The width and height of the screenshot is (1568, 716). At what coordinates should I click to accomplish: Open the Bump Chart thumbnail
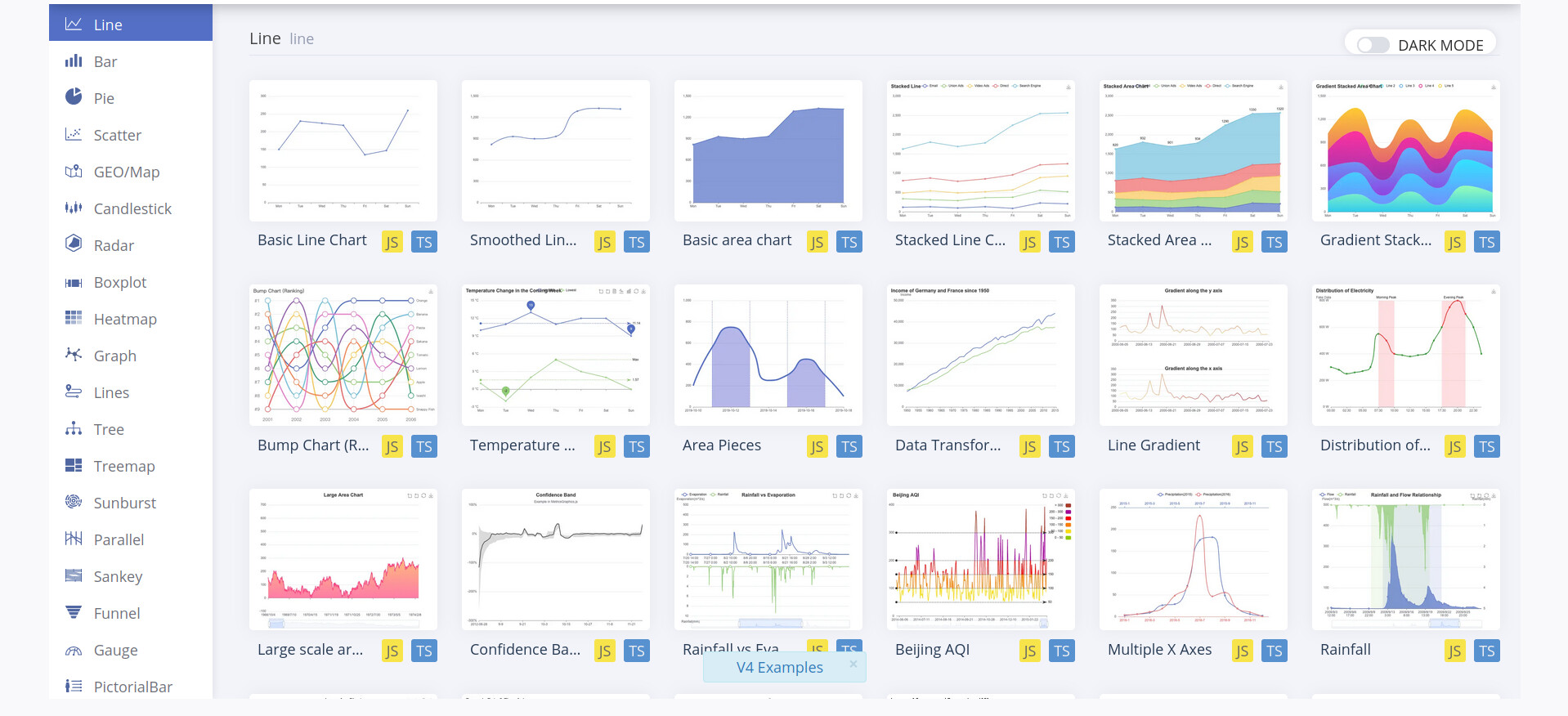(343, 356)
